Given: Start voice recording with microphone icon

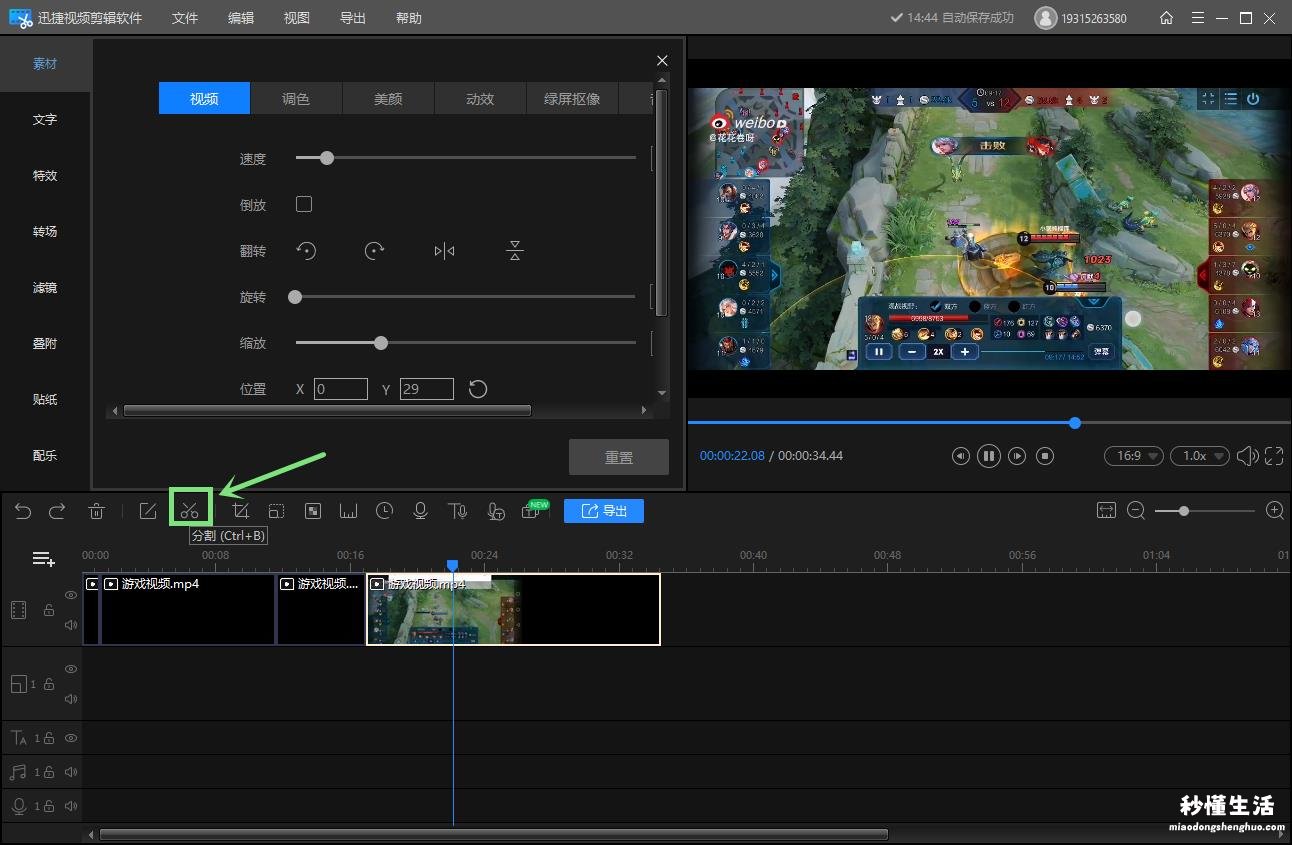Looking at the screenshot, I should 421,511.
